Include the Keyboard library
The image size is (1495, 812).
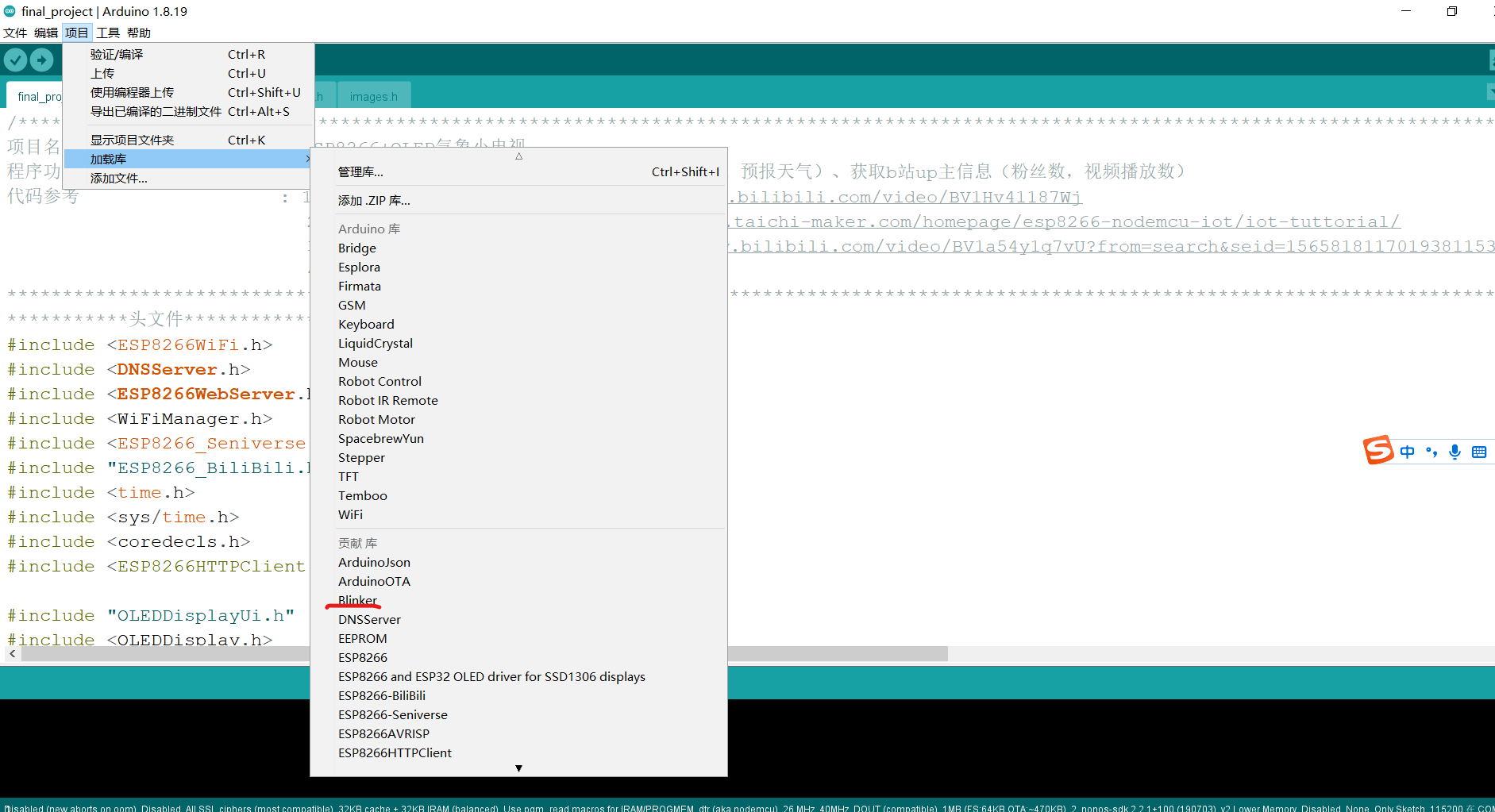tap(518, 324)
